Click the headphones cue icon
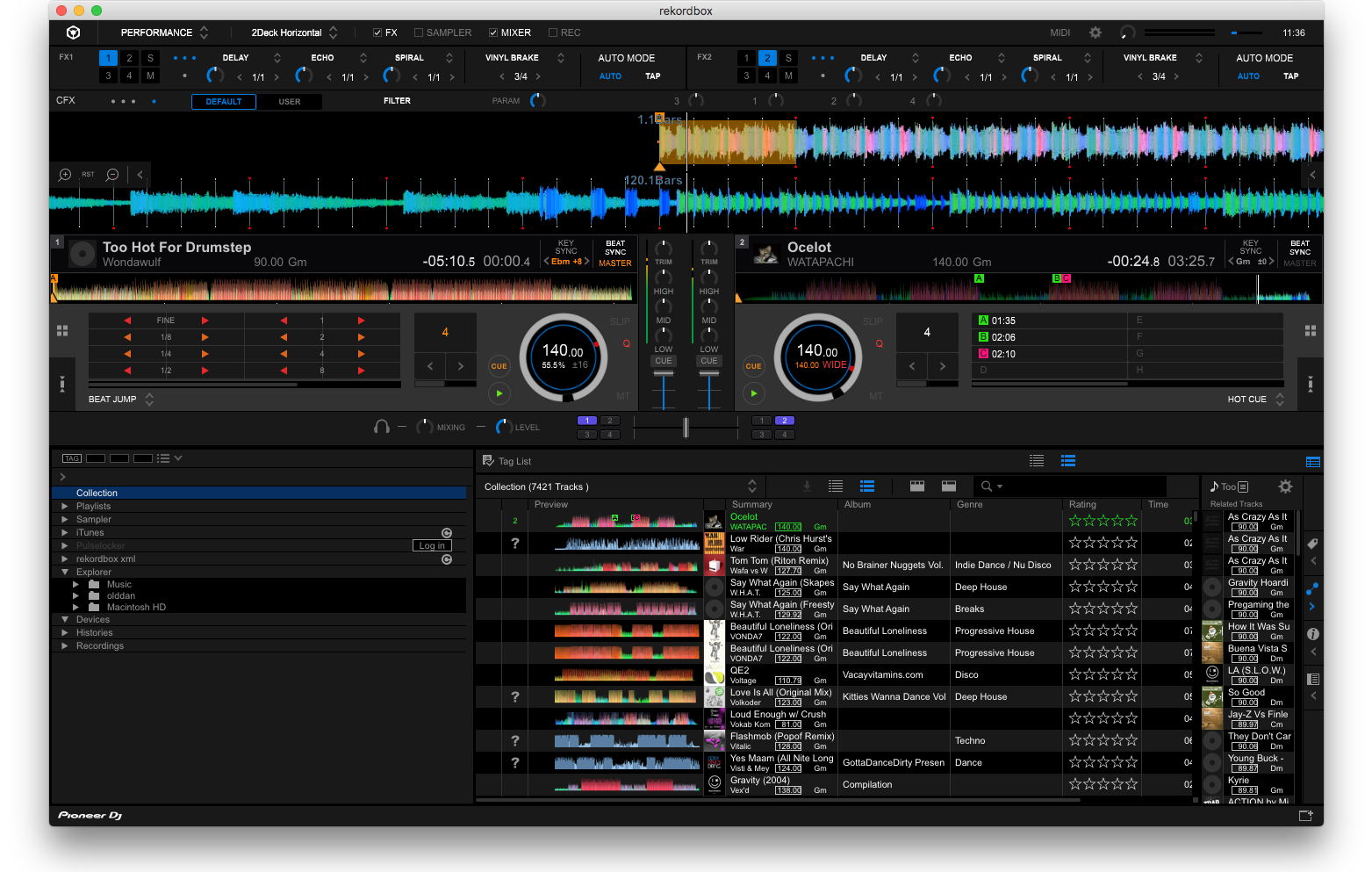The height and width of the screenshot is (872, 1372). click(382, 427)
